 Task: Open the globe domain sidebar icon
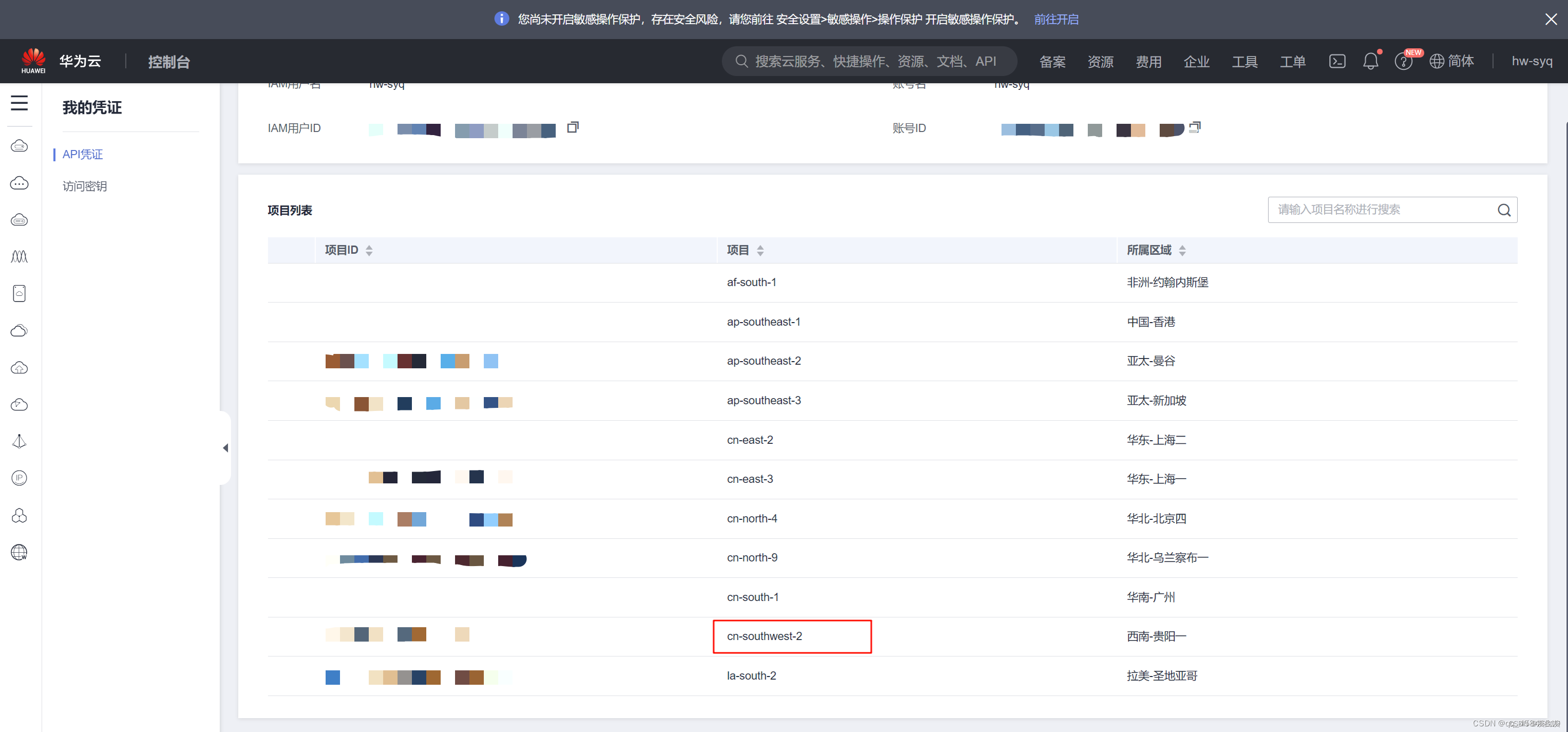pos(20,552)
